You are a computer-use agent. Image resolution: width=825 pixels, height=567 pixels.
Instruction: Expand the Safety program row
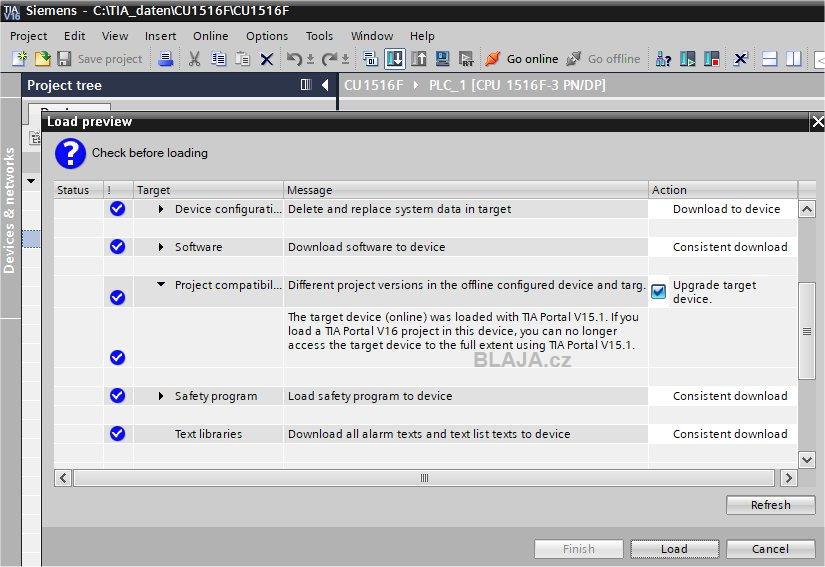[161, 396]
